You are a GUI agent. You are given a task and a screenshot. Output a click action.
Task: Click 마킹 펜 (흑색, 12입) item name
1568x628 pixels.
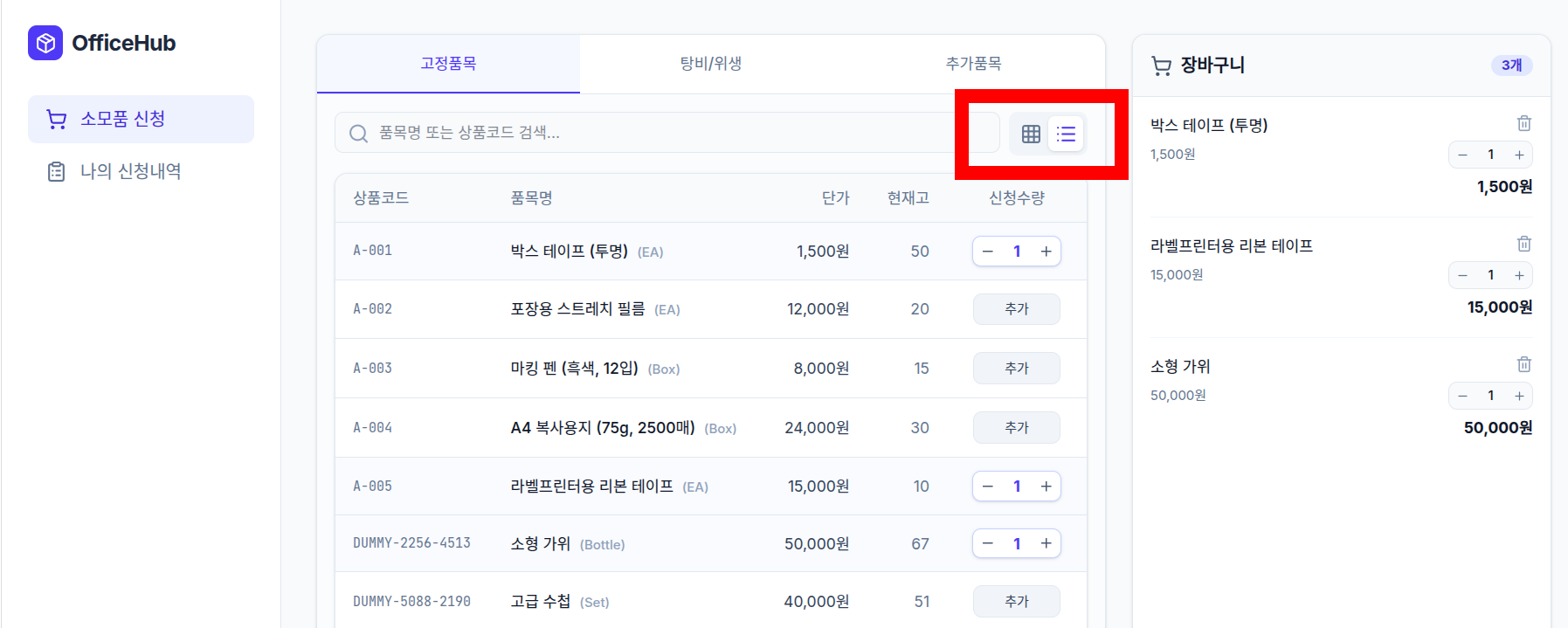point(575,369)
